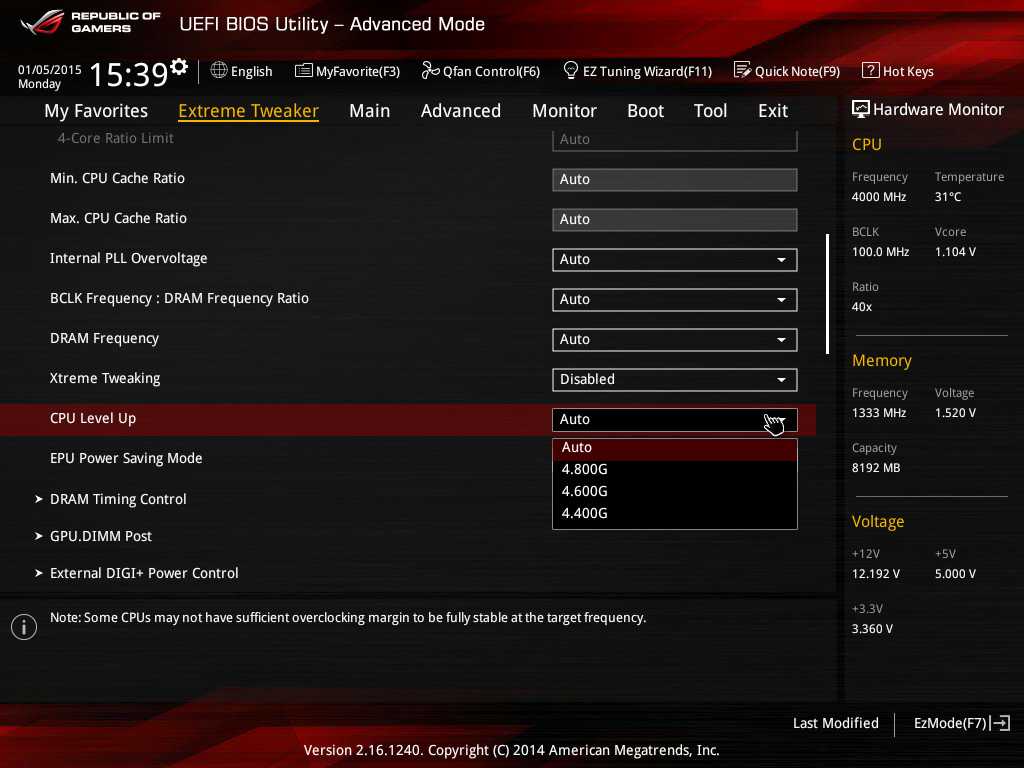Launch EZ Tuning Wizard lightbulb icon
Screen dimensions: 1024x768
coord(571,71)
